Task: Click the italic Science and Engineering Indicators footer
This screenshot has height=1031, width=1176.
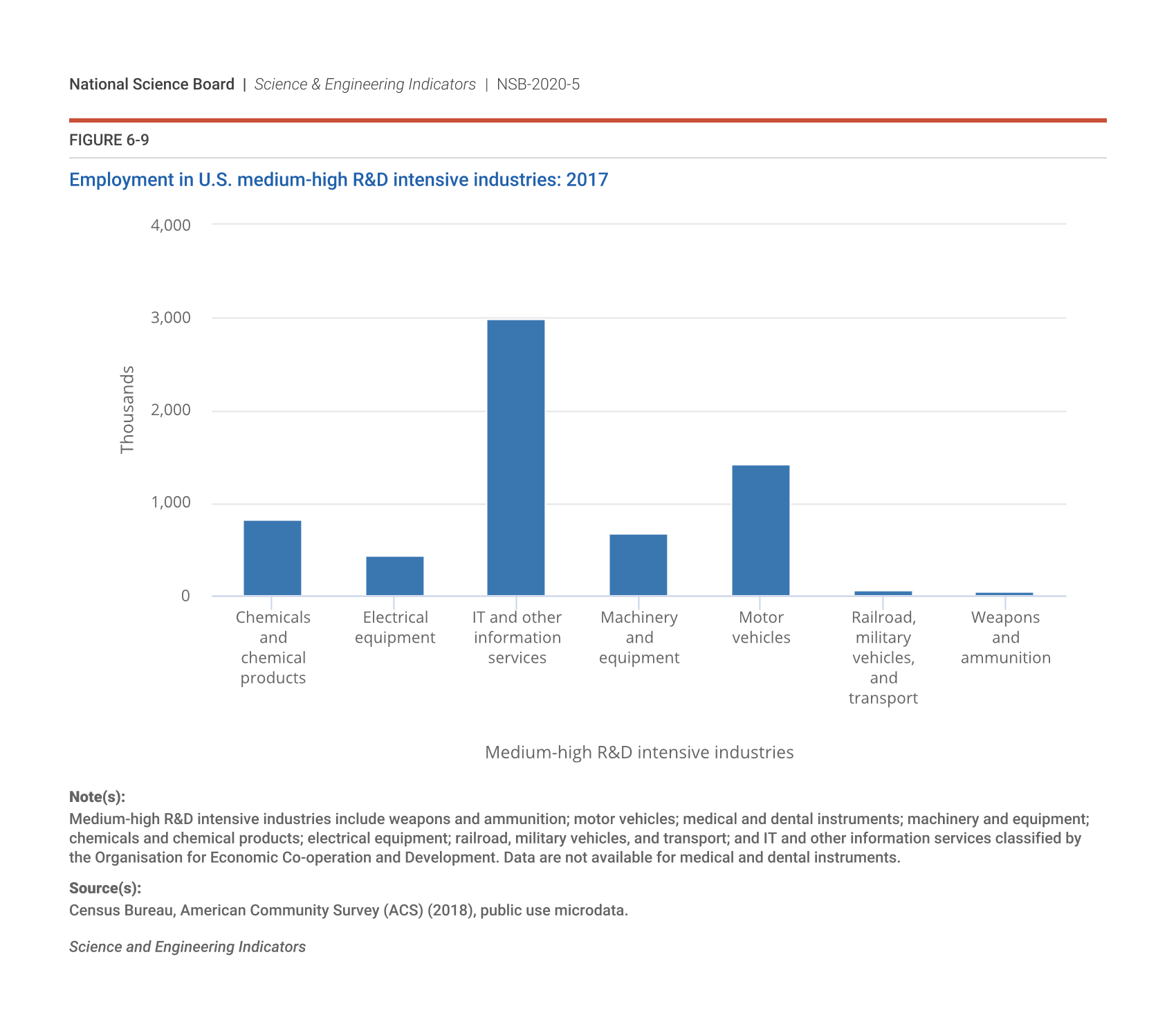Action: (187, 947)
